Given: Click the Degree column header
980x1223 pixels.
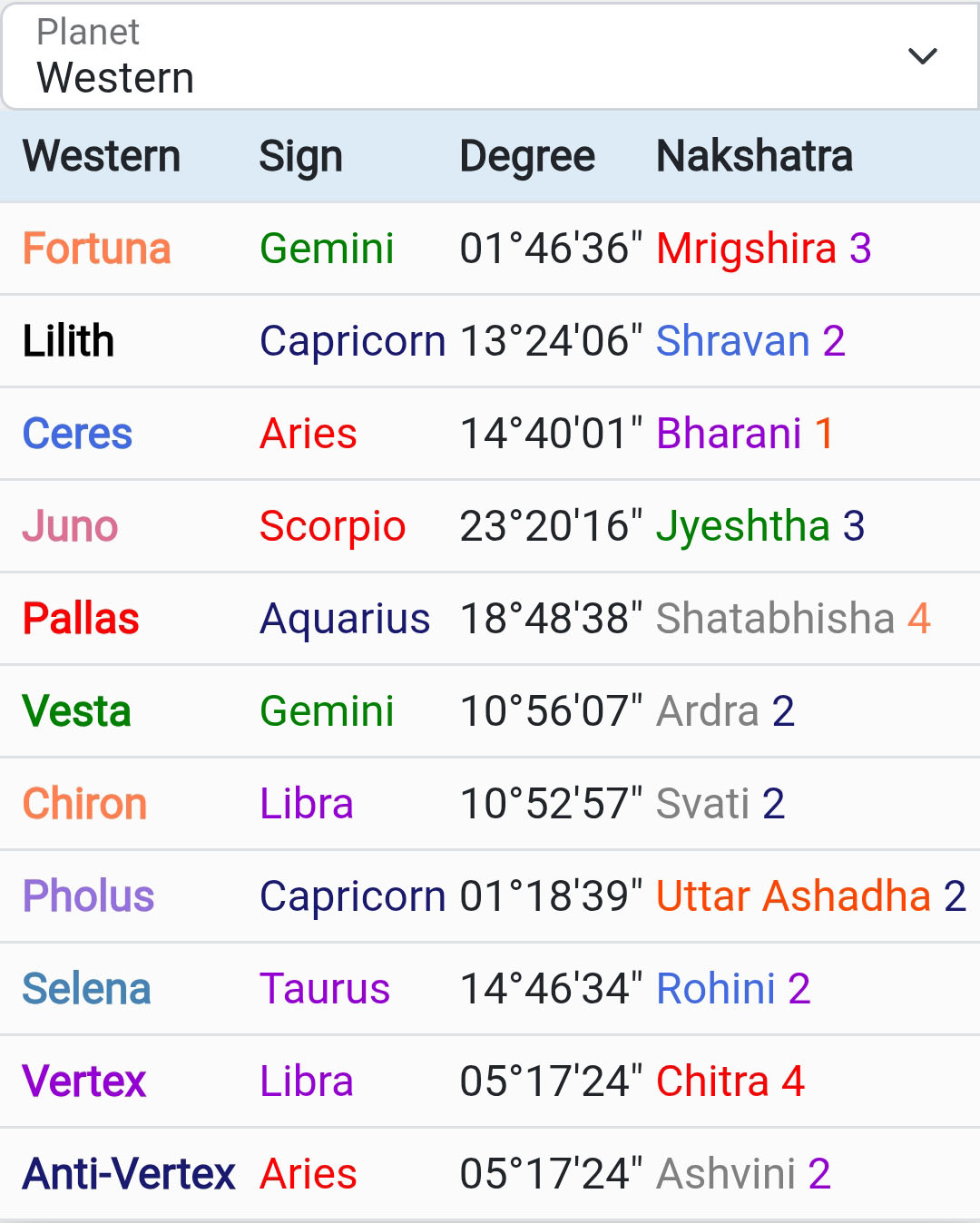Looking at the screenshot, I should (x=527, y=156).
